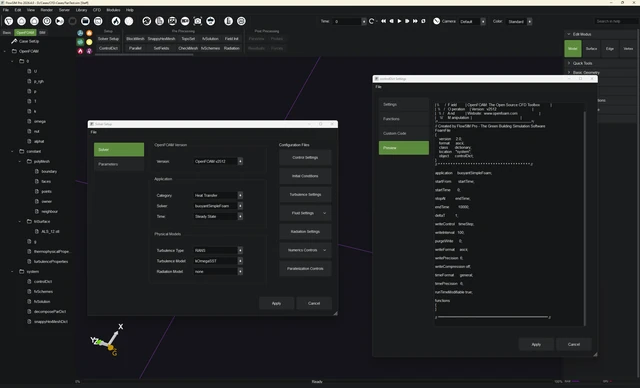Select Surface edit mode
The width and height of the screenshot is (640, 388).
tap(591, 49)
